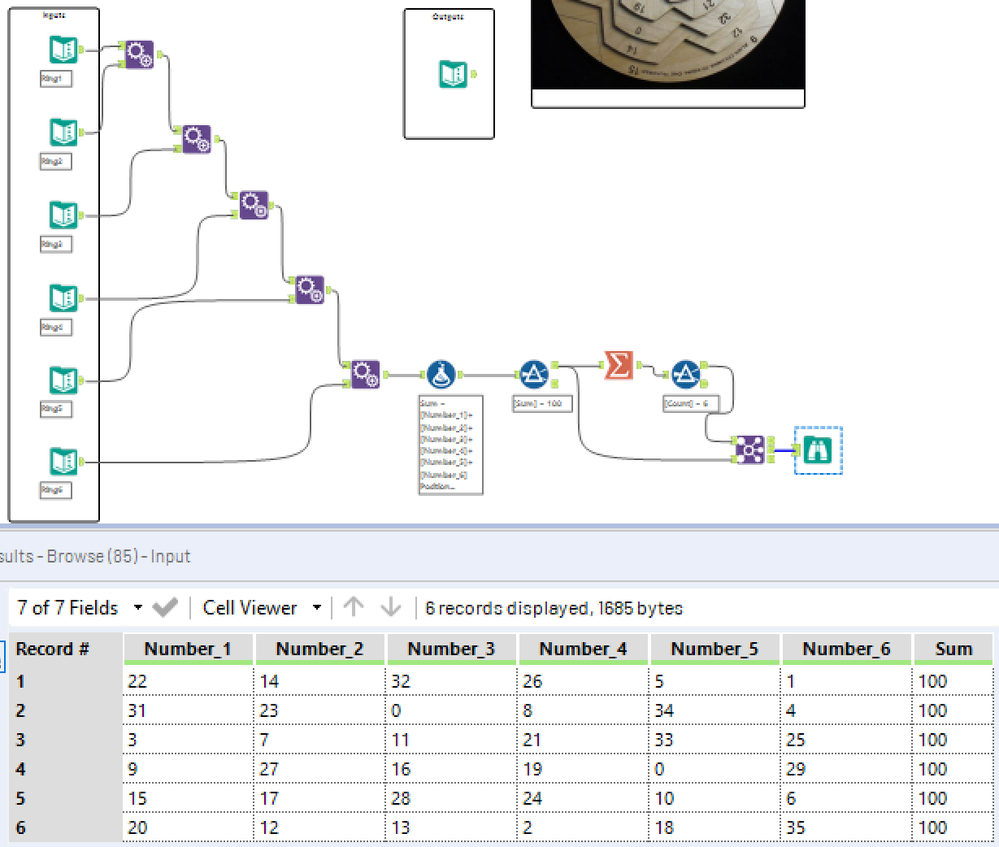This screenshot has width=999, height=847.
Task: Click the up arrow in results toolbar
Action: click(354, 607)
